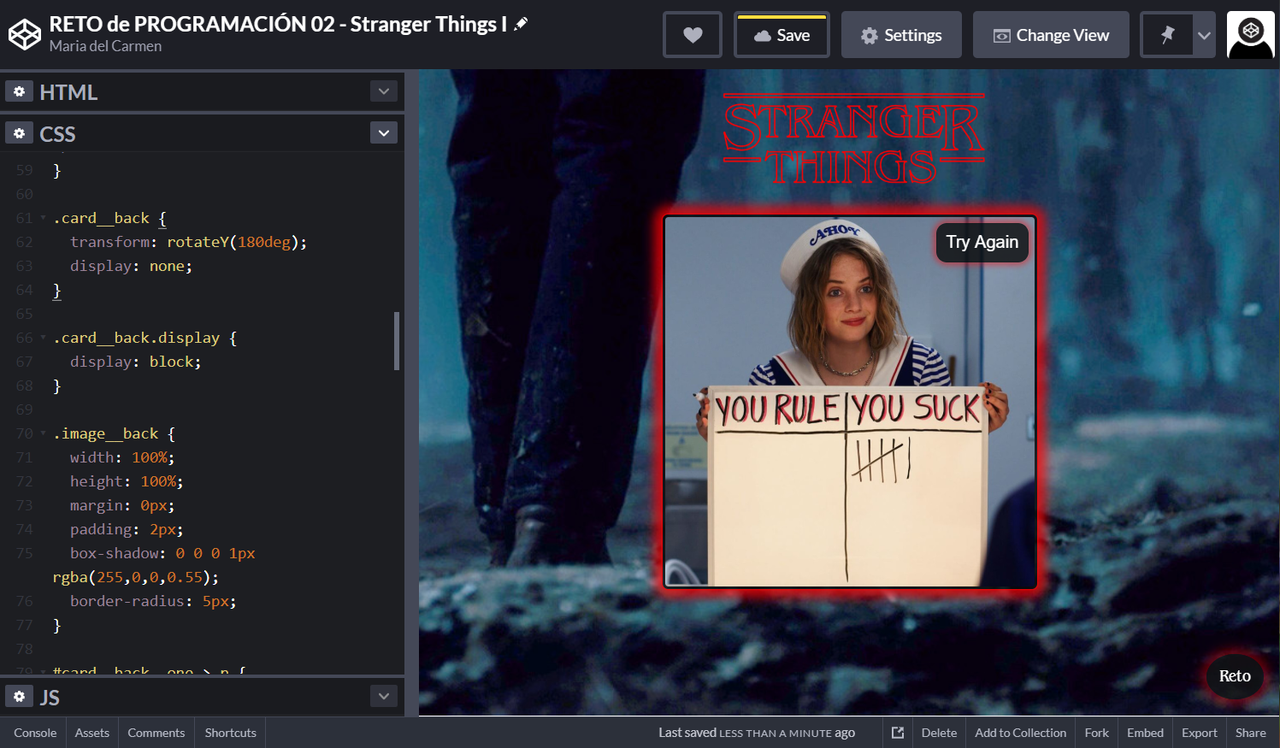The width and height of the screenshot is (1280, 748).
Task: Fork this pen
Action: [x=1097, y=732]
